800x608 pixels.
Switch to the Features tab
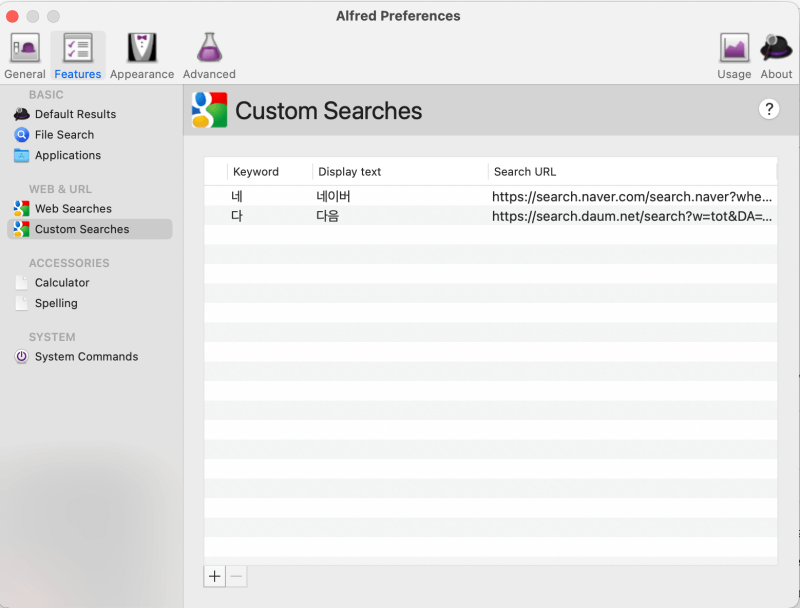pos(78,56)
